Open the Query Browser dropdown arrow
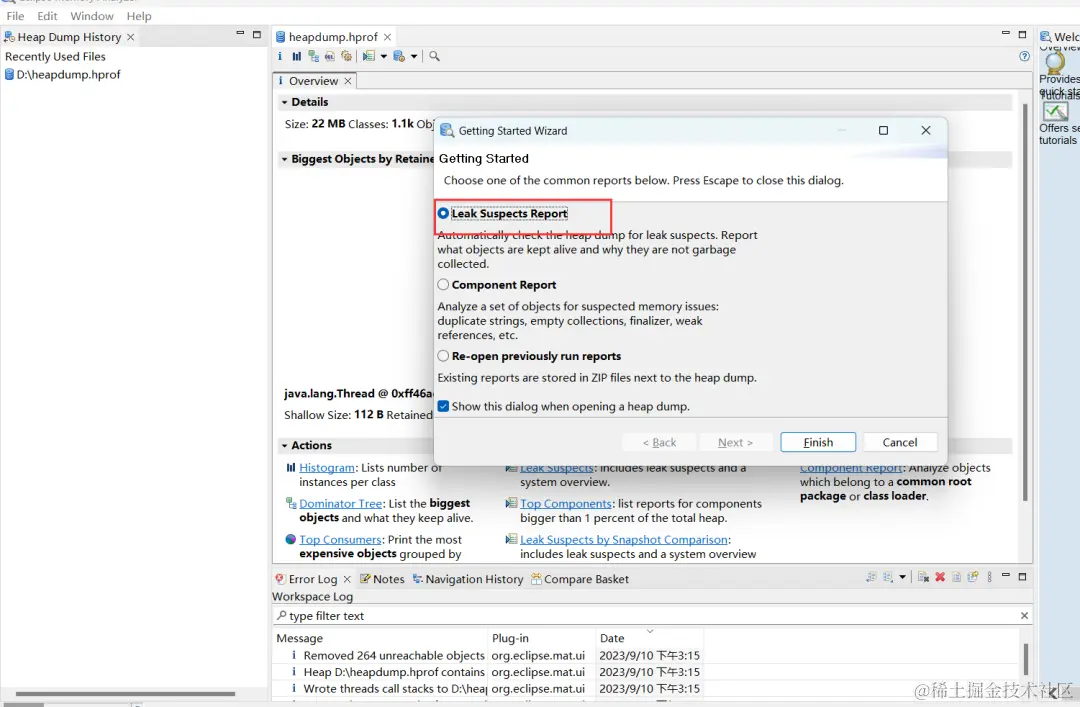Image resolution: width=1080 pixels, height=707 pixels. point(414,57)
